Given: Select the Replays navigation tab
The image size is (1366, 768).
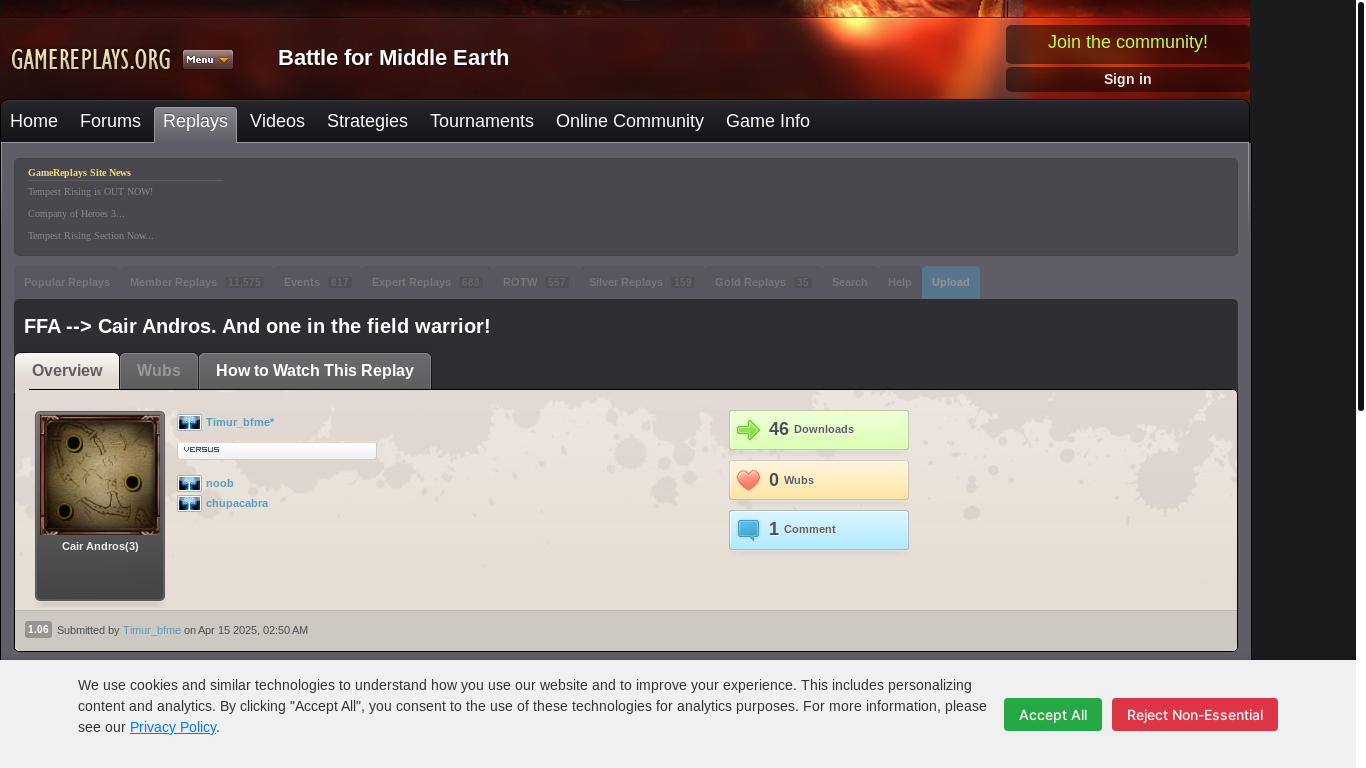Looking at the screenshot, I should (x=195, y=123).
